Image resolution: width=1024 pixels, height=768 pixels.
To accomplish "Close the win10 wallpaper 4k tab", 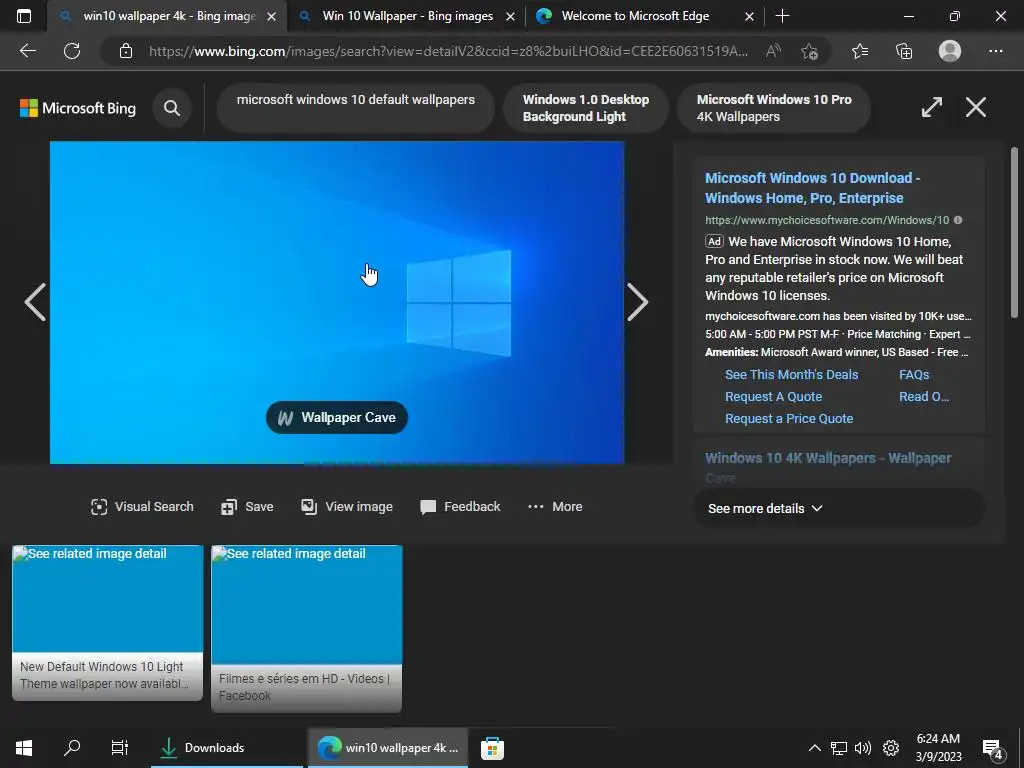I will 272,16.
